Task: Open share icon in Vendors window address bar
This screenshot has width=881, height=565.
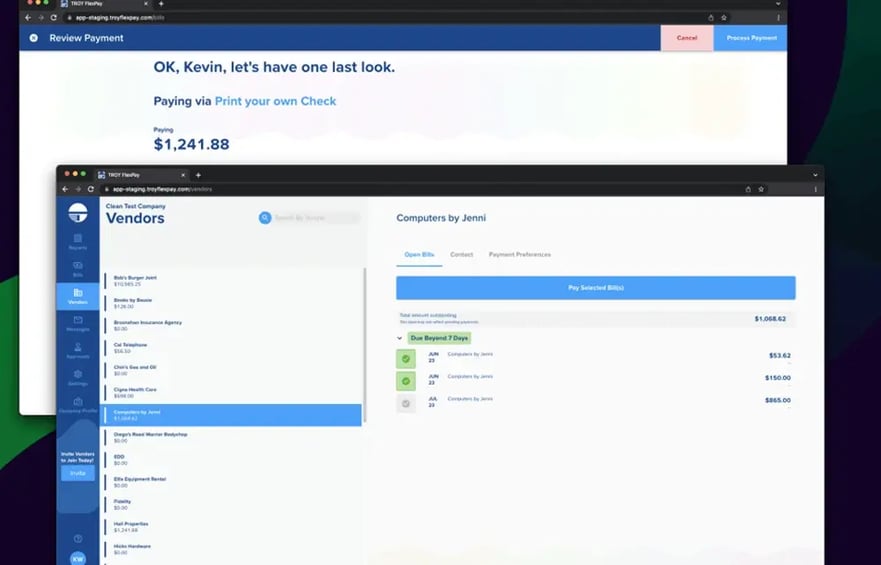Action: pyautogui.click(x=748, y=189)
